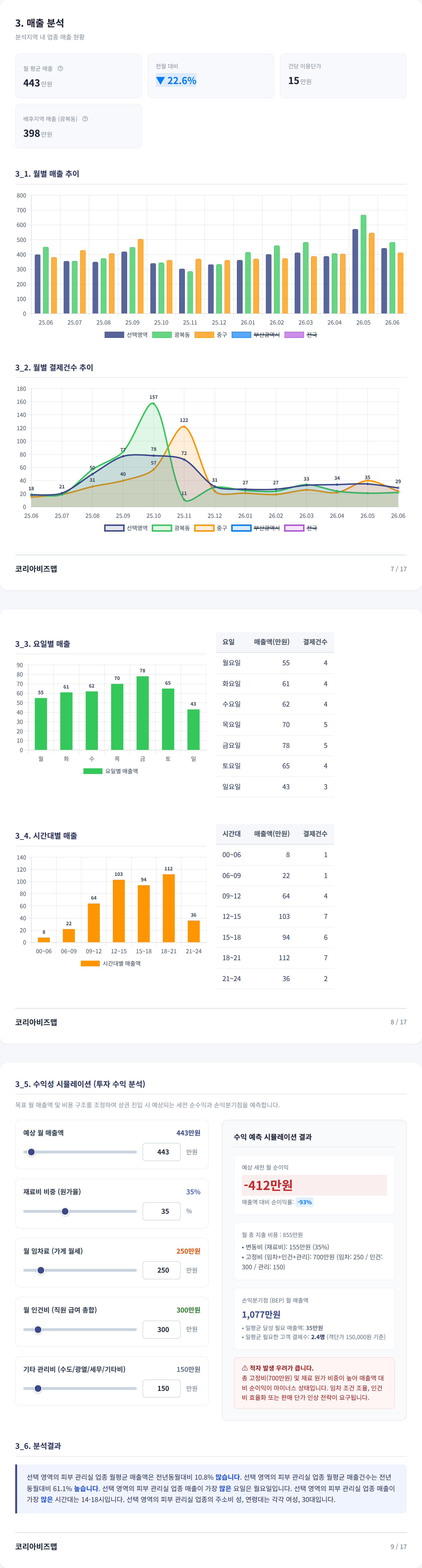This screenshot has width=422, height=1568.
Task: Click the 월 인건비 slider handle
Action: [38, 1329]
